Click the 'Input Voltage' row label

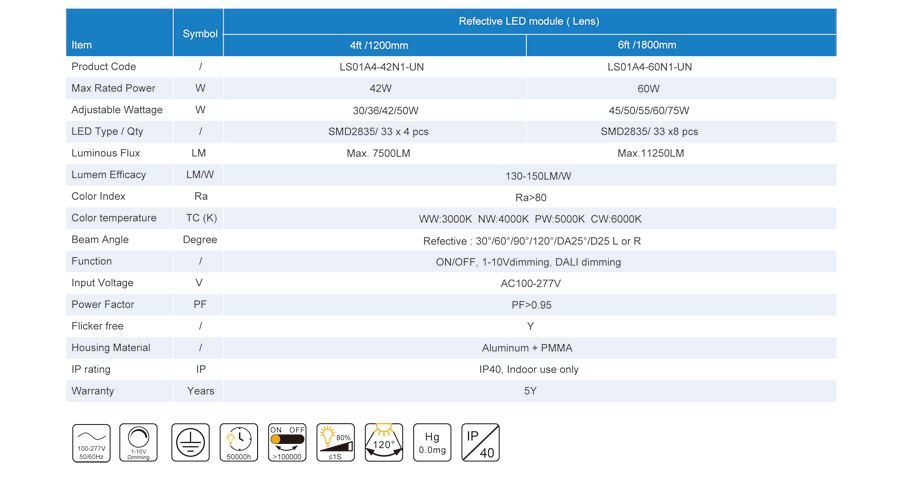pos(102,283)
